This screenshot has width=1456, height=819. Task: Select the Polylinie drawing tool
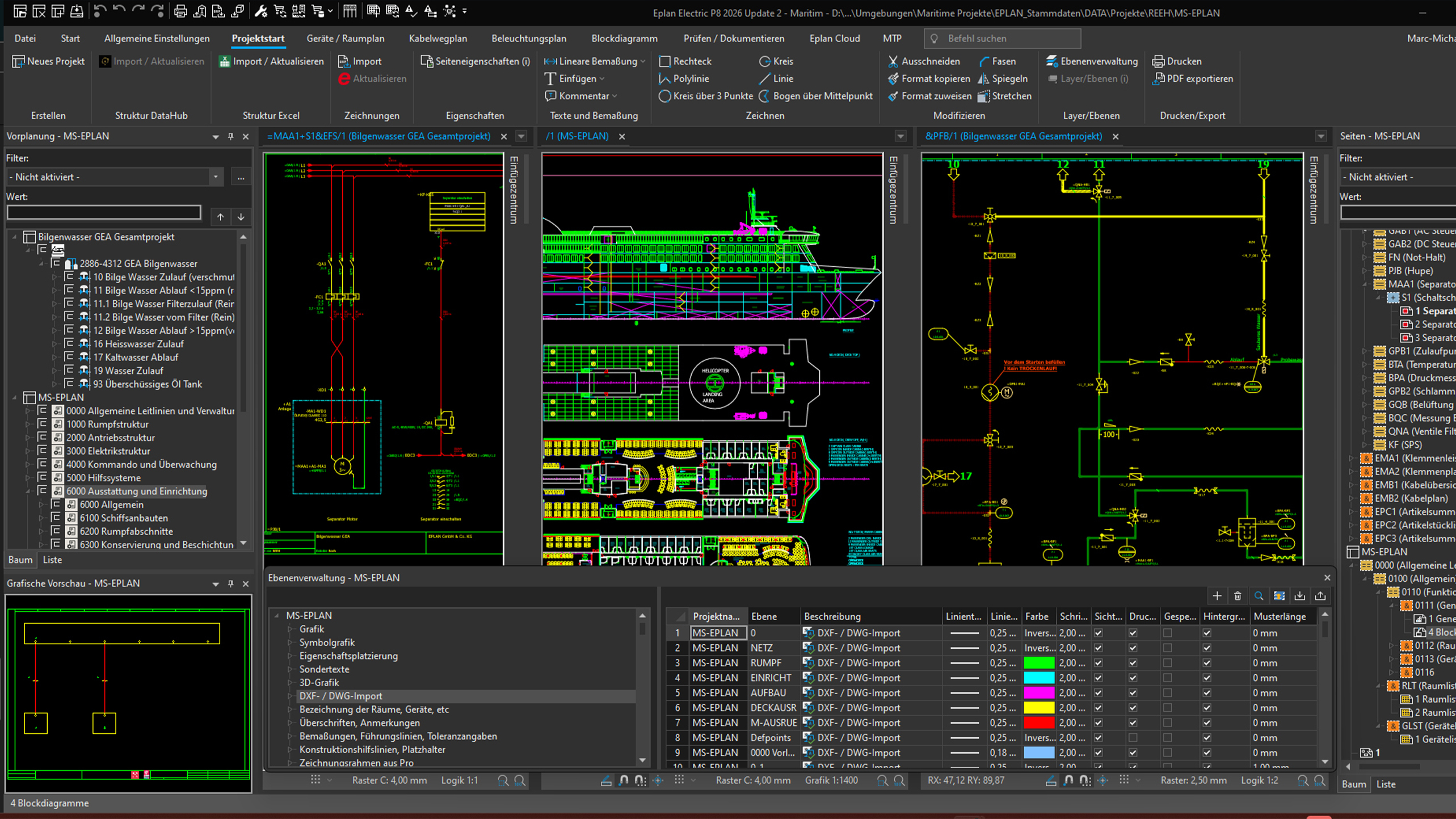pyautogui.click(x=684, y=79)
